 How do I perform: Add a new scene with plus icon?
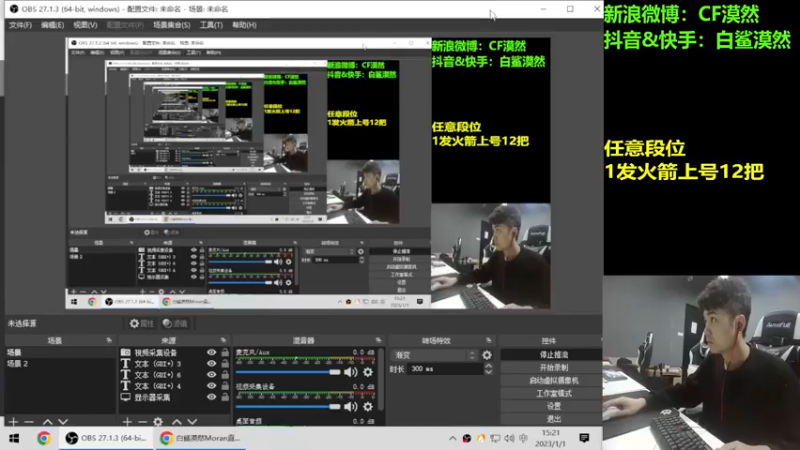point(14,421)
